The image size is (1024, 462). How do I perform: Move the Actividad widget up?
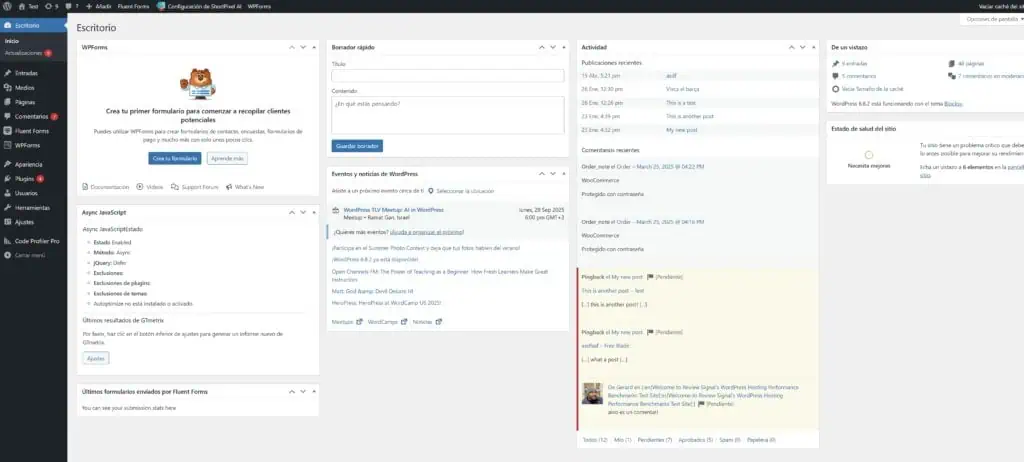coord(791,47)
